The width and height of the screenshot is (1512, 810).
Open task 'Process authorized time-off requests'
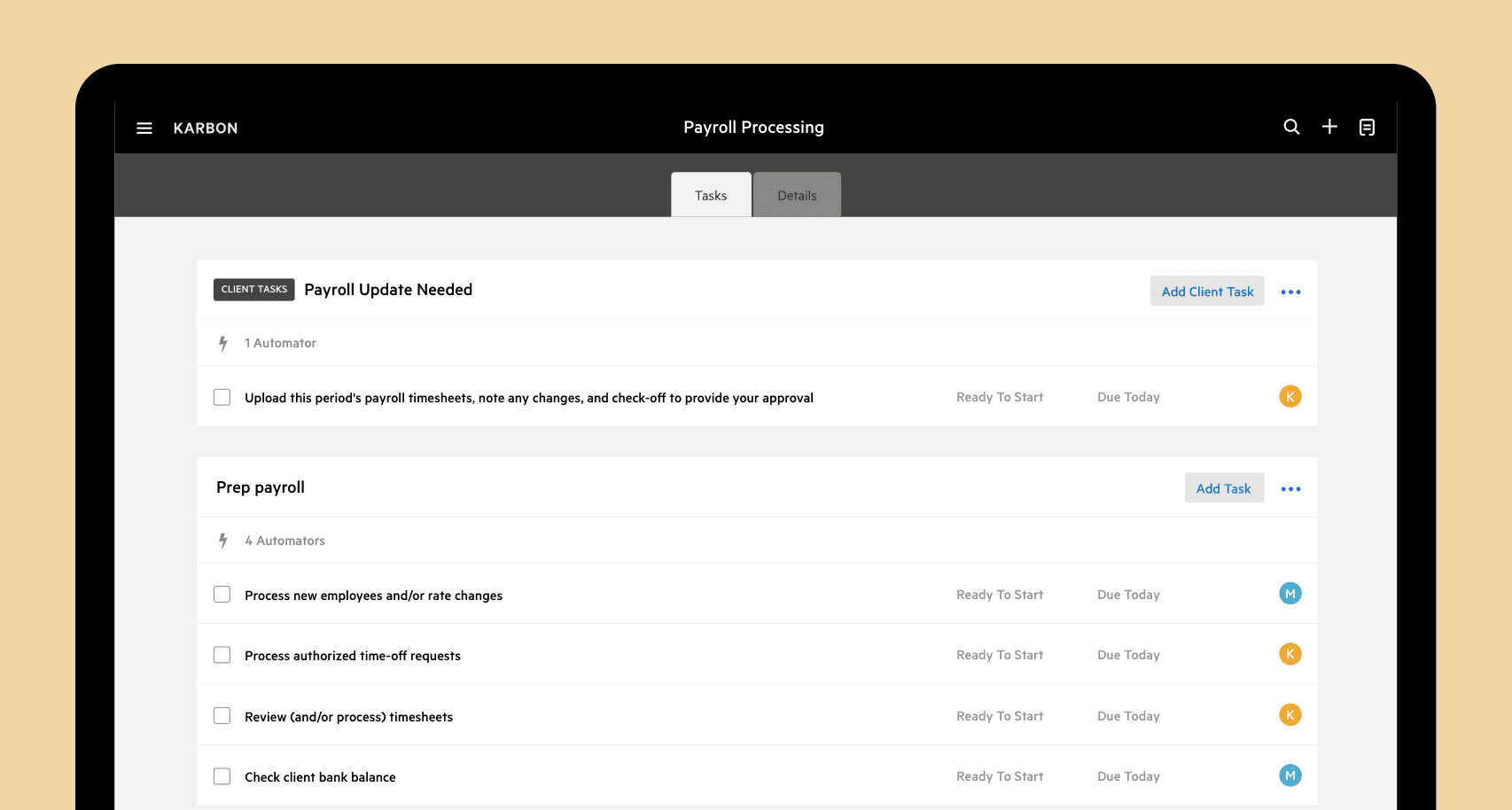(x=353, y=656)
